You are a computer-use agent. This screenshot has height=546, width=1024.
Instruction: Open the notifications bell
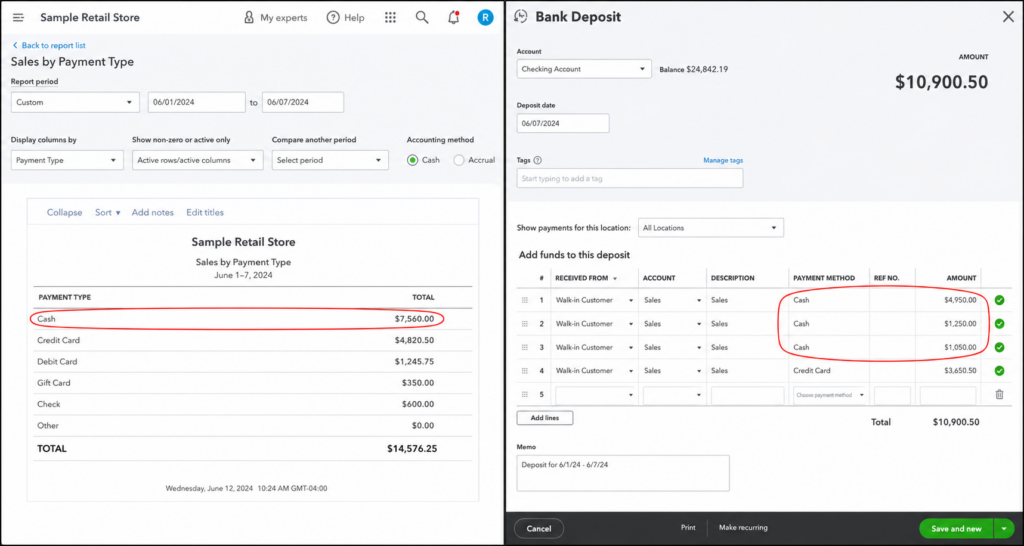(454, 18)
